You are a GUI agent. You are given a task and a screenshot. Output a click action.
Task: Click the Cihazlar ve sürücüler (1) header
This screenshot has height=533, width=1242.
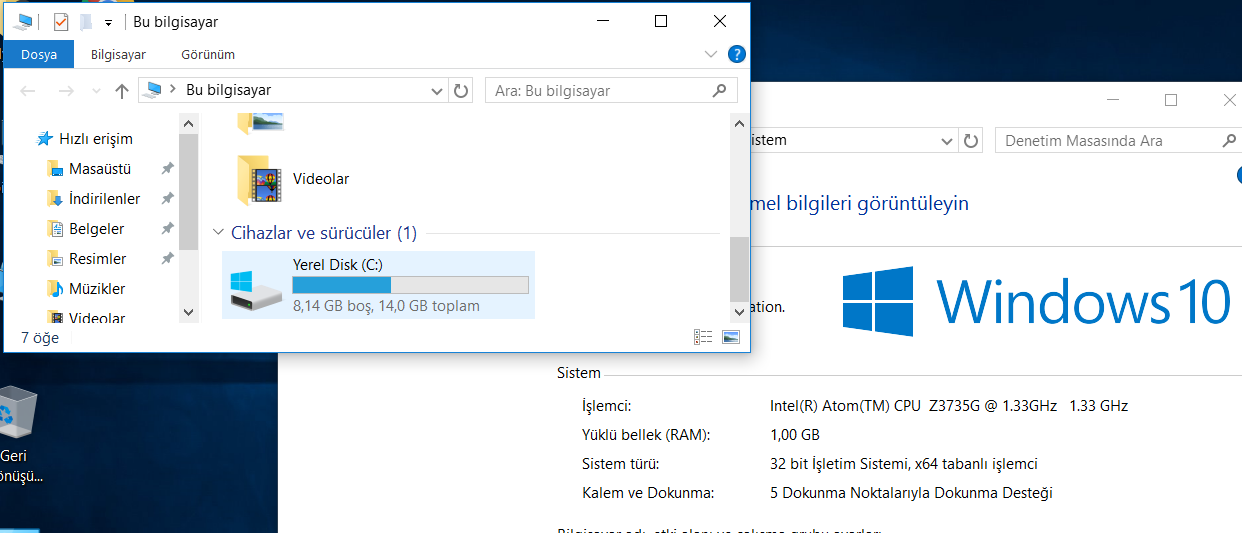324,233
